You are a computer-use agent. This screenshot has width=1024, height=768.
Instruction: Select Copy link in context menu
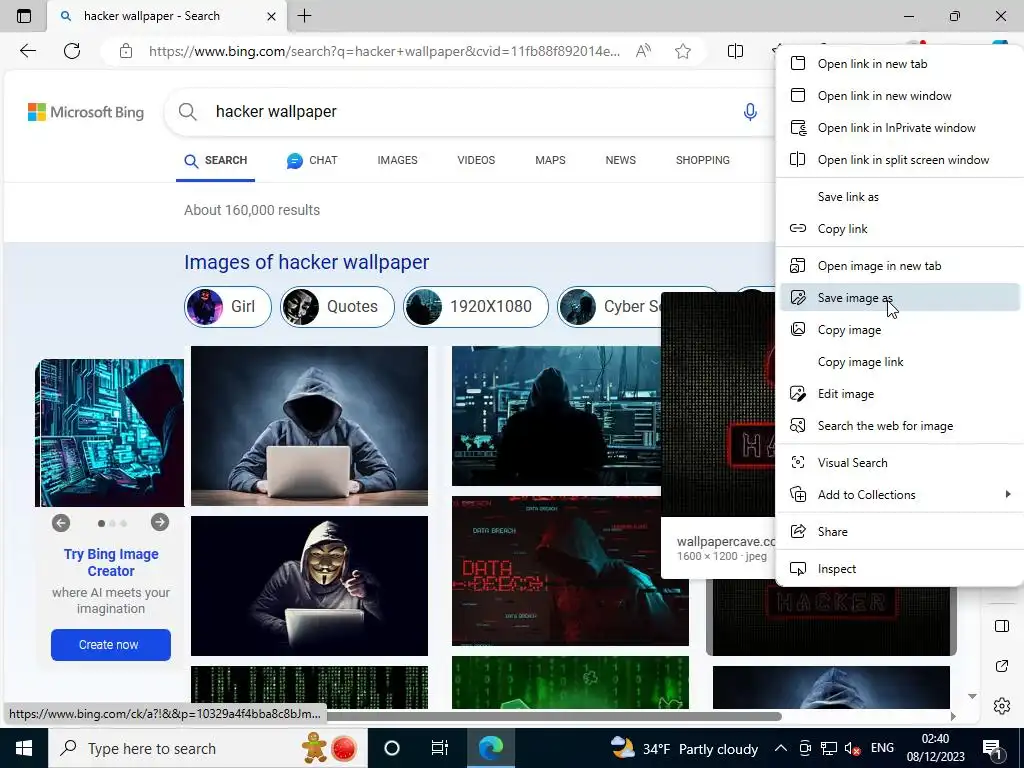click(899, 229)
